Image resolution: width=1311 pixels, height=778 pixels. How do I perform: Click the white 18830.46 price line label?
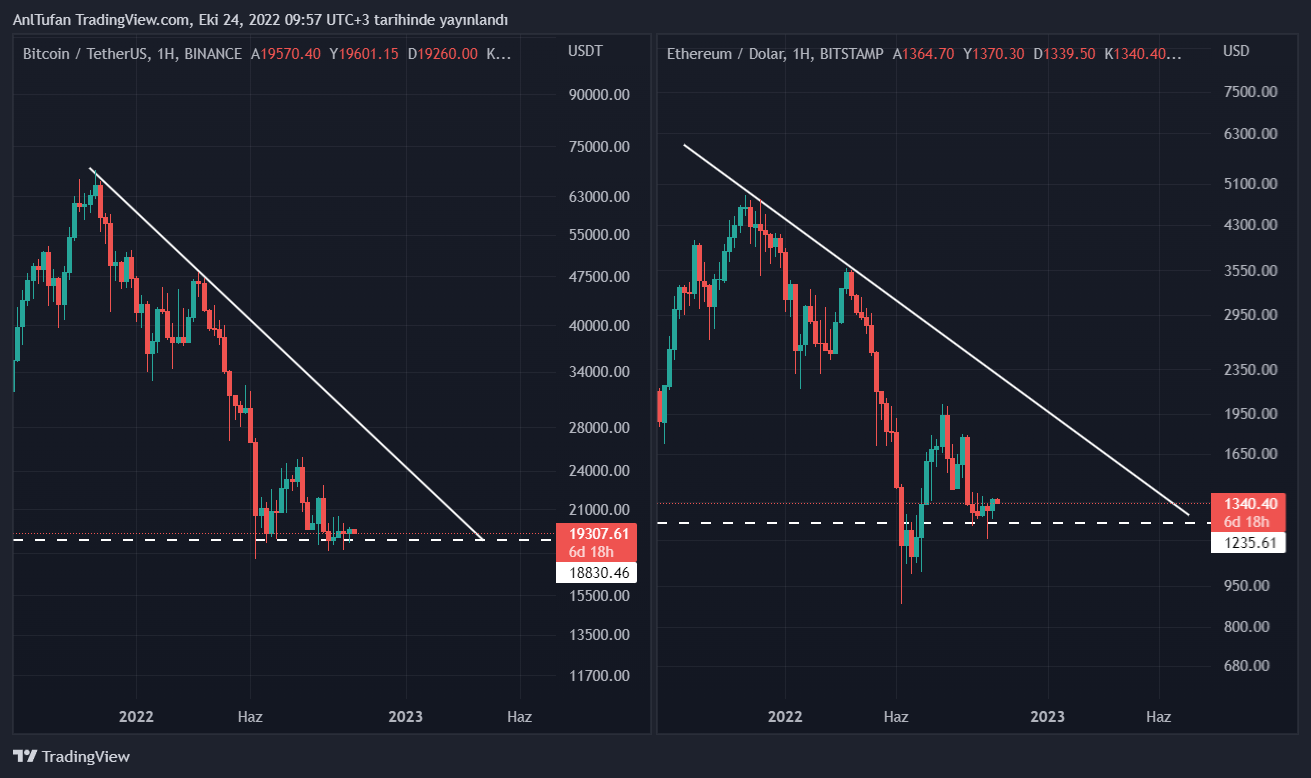click(x=595, y=573)
